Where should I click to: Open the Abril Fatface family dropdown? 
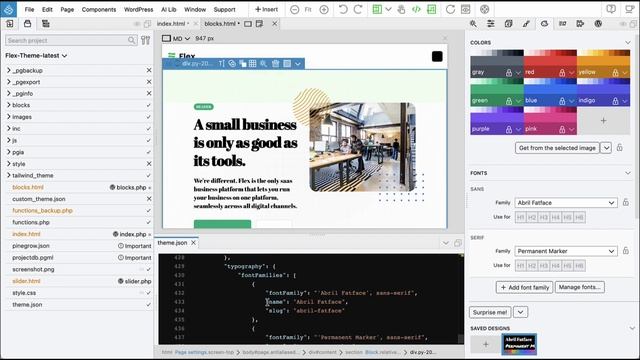pyautogui.click(x=565, y=203)
